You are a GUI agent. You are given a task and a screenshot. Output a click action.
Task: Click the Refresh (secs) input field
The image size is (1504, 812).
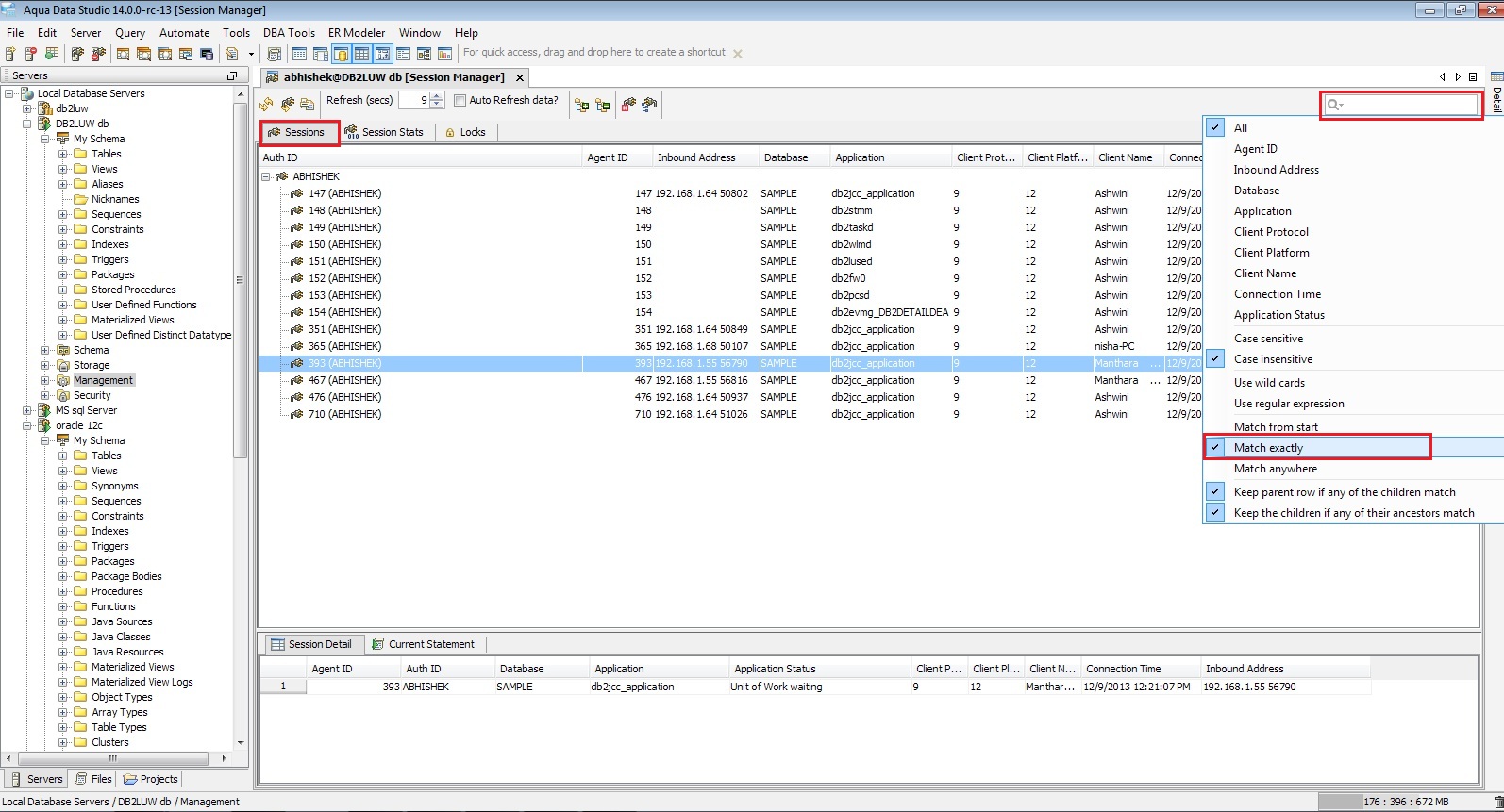(413, 100)
